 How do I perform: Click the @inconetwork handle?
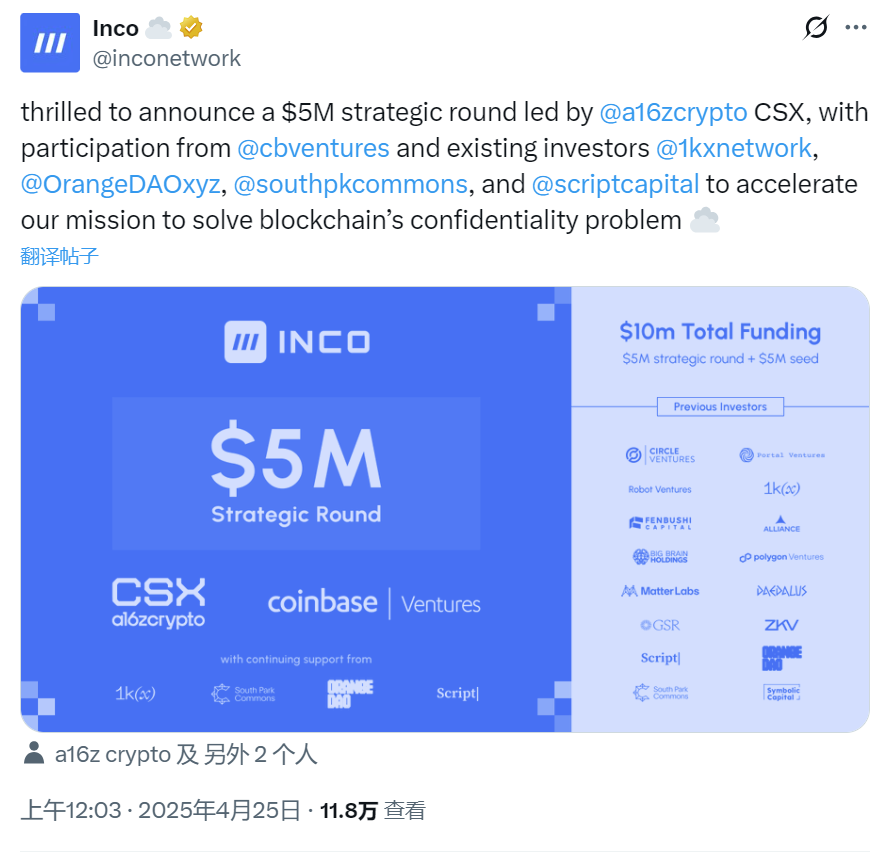tap(166, 58)
